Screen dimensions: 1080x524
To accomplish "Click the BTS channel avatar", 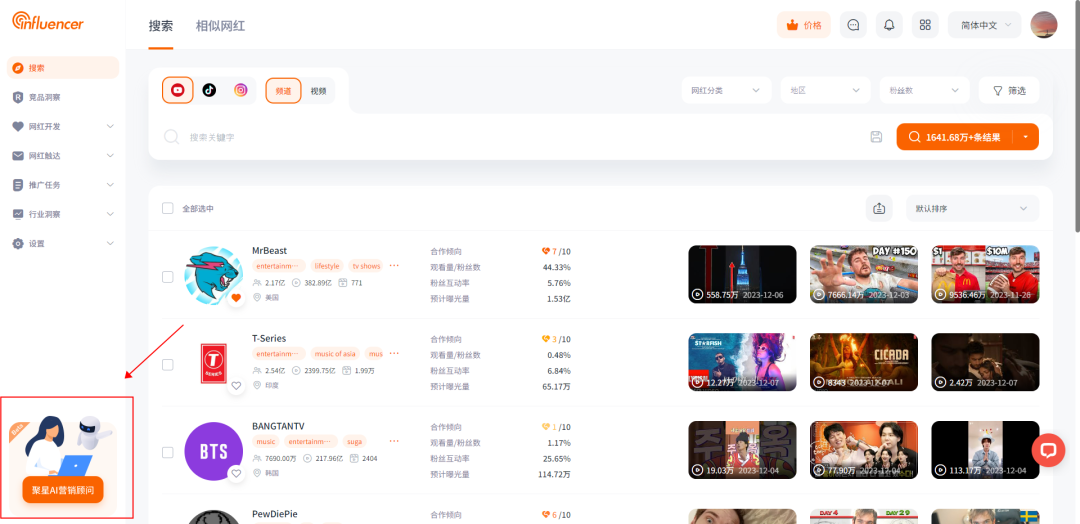I will (x=214, y=451).
